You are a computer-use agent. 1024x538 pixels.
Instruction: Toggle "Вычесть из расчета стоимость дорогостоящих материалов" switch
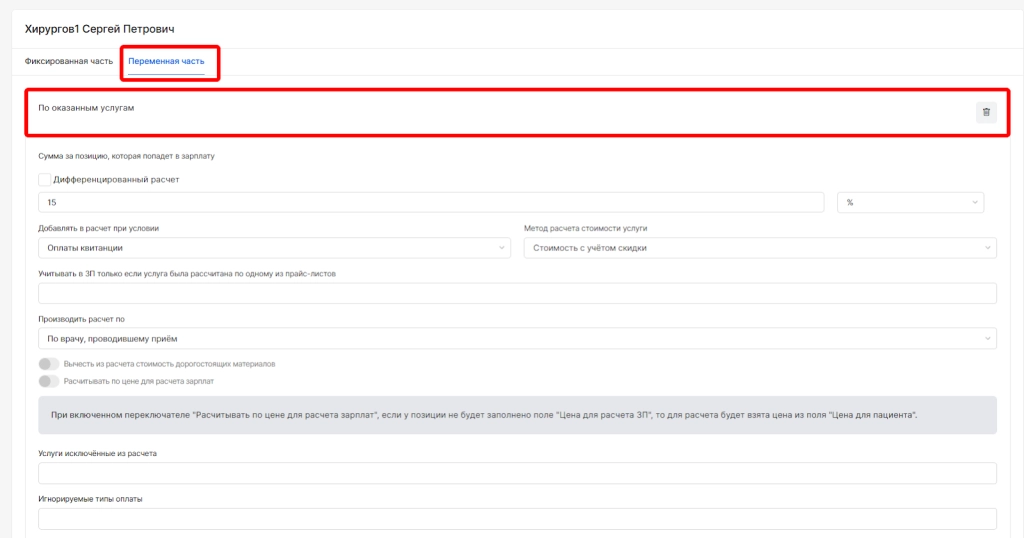tap(49, 364)
